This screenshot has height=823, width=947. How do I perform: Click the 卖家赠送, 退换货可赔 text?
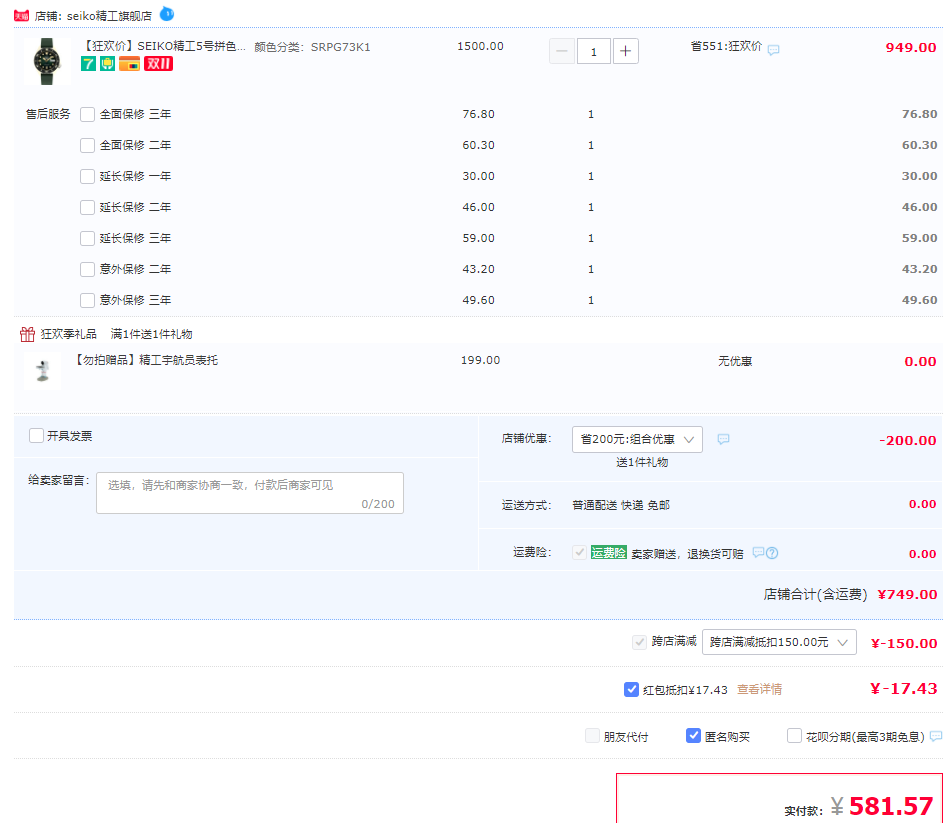point(687,554)
